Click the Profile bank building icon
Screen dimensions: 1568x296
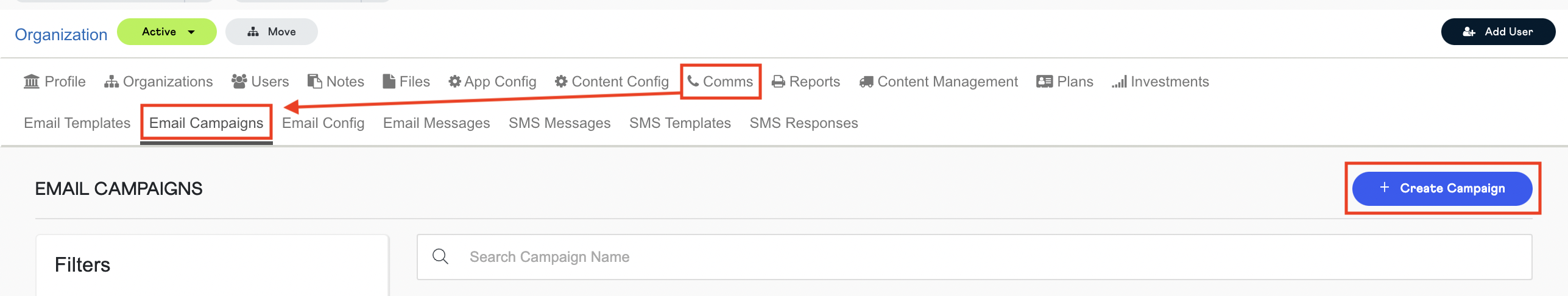(32, 82)
